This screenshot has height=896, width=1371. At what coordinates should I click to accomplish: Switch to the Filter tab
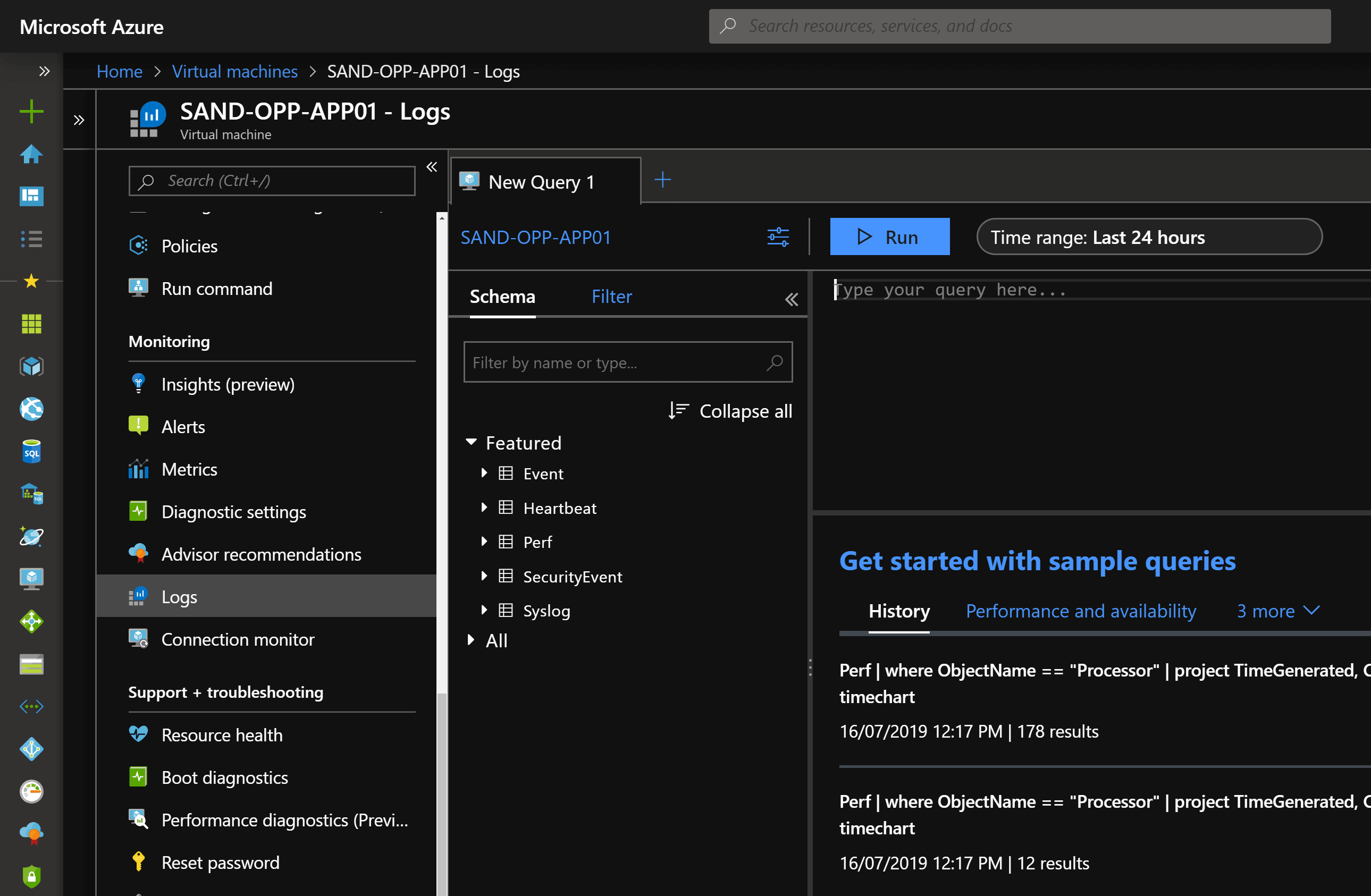click(x=611, y=296)
